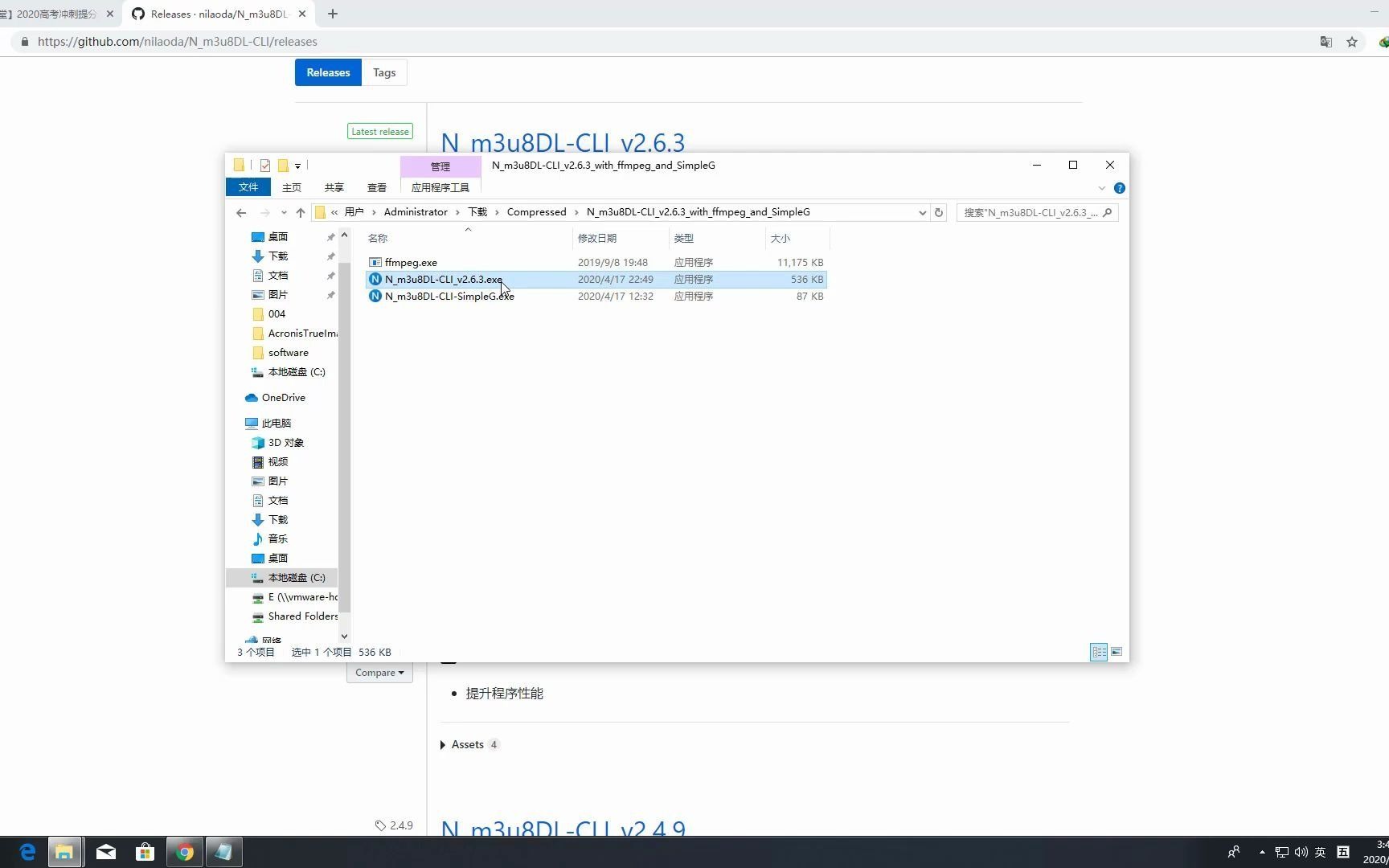Bookmark this page with star icon
1389x868 pixels.
click(x=1352, y=42)
